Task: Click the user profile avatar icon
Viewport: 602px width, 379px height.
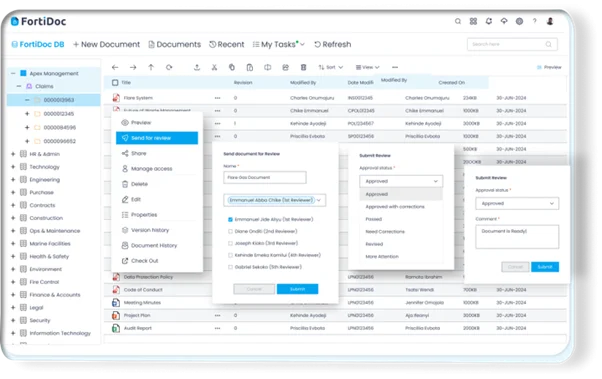Action: 550,22
